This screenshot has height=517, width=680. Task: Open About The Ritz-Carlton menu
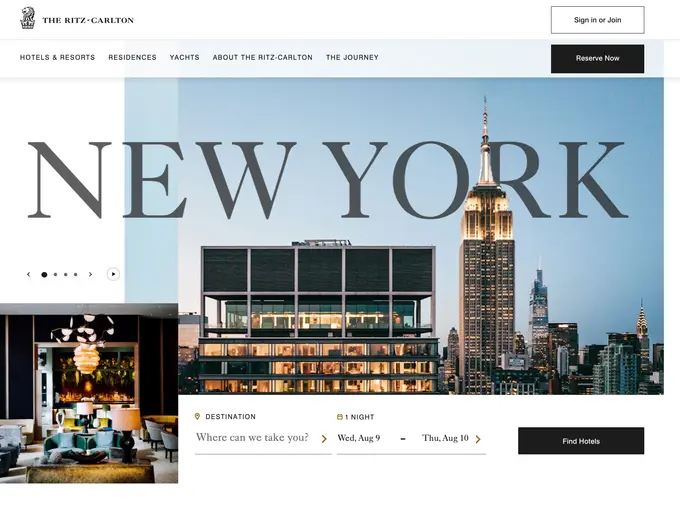[x=262, y=57]
